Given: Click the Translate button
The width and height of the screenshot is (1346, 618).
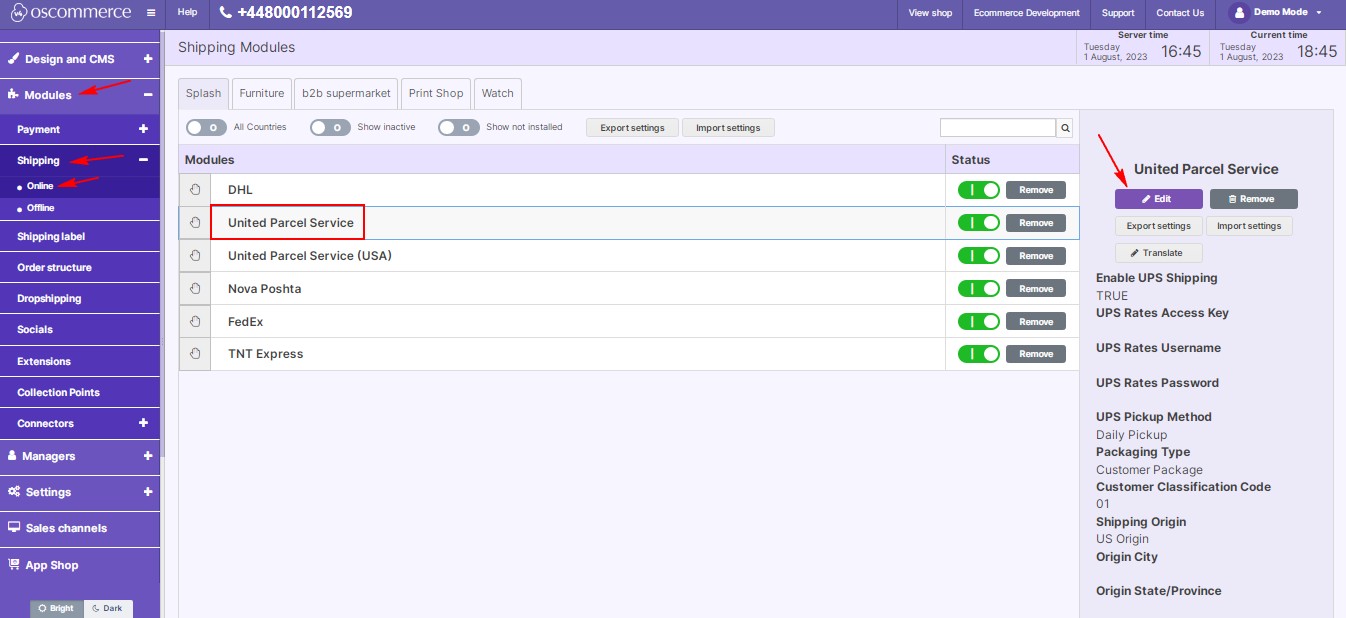Looking at the screenshot, I should (x=1159, y=253).
